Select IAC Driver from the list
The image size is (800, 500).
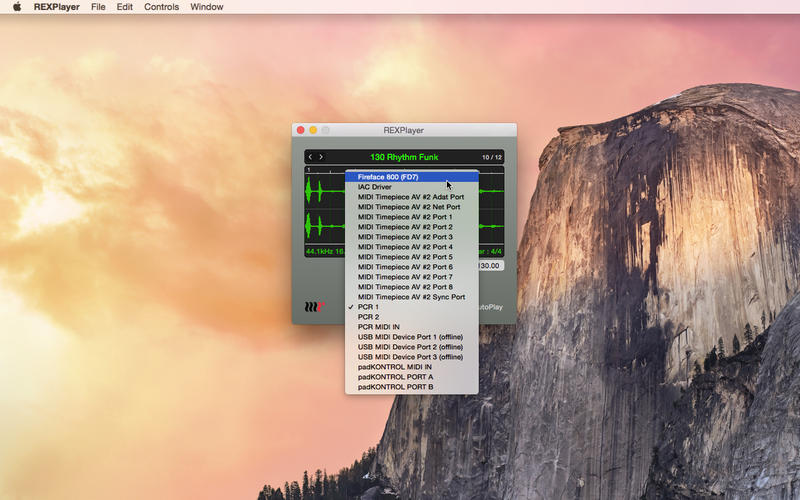point(412,187)
